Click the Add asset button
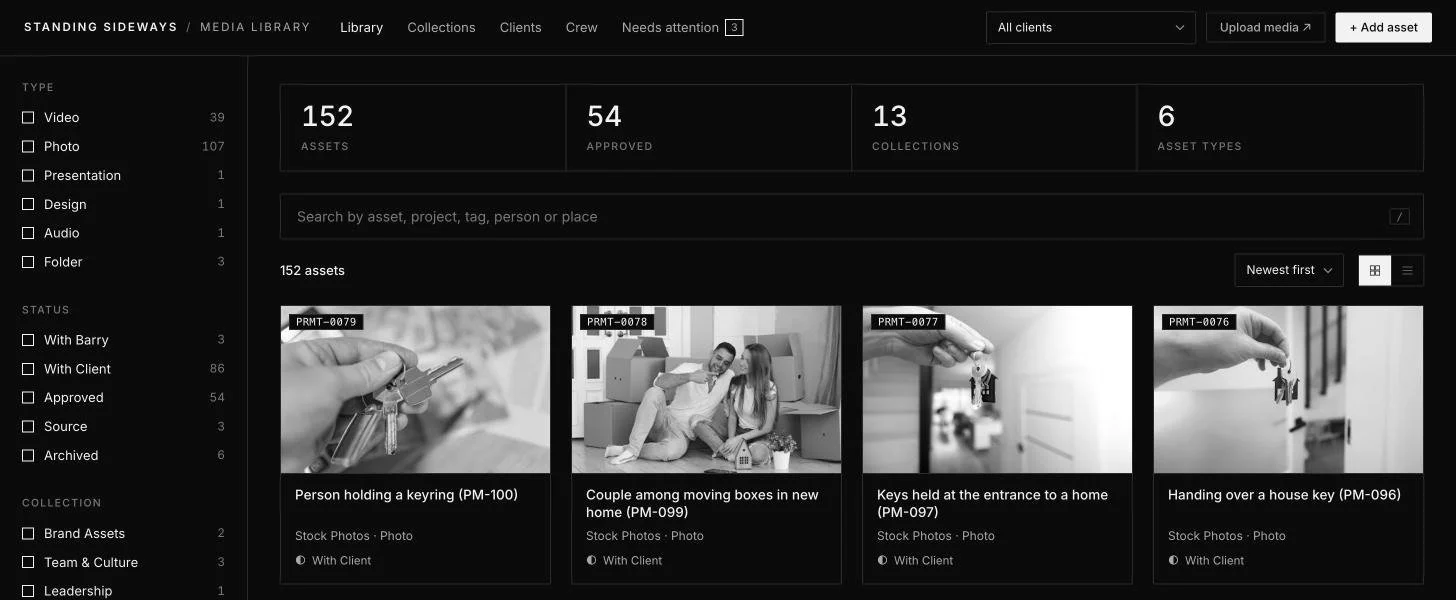 click(1383, 27)
